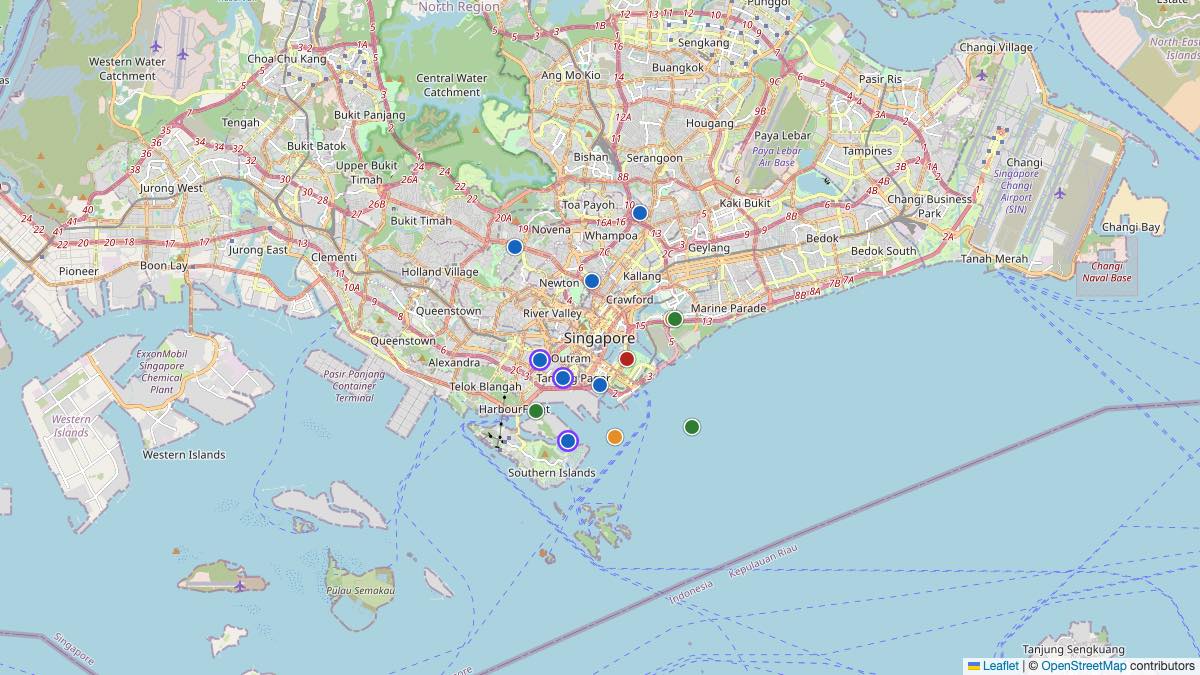This screenshot has width=1200, height=675.
Task: Click the Changi Village map label
Action: (996, 47)
